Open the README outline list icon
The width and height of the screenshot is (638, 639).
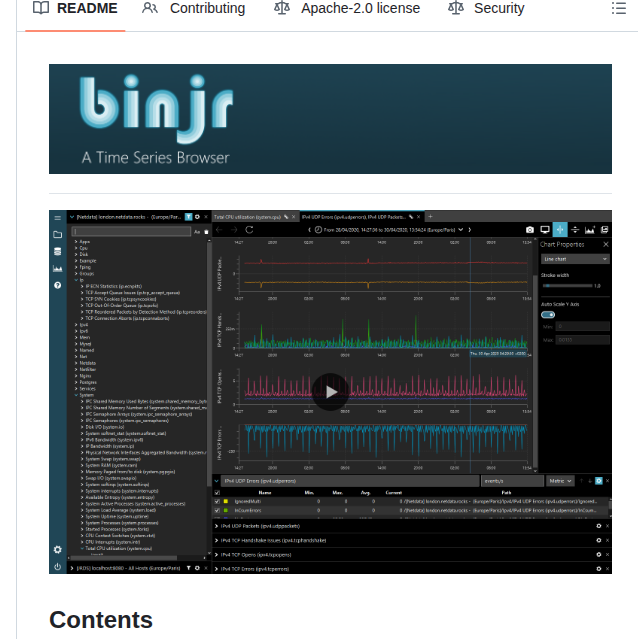tap(618, 8)
